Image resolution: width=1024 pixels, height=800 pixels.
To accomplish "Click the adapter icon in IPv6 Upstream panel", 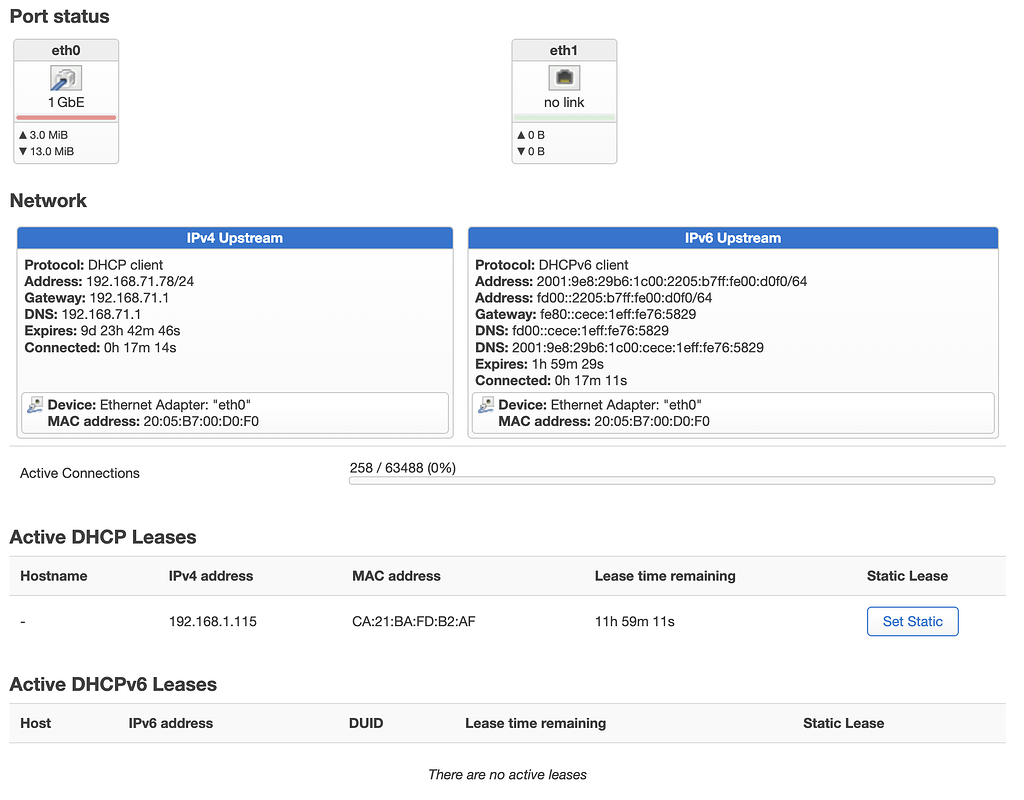I will coord(489,404).
